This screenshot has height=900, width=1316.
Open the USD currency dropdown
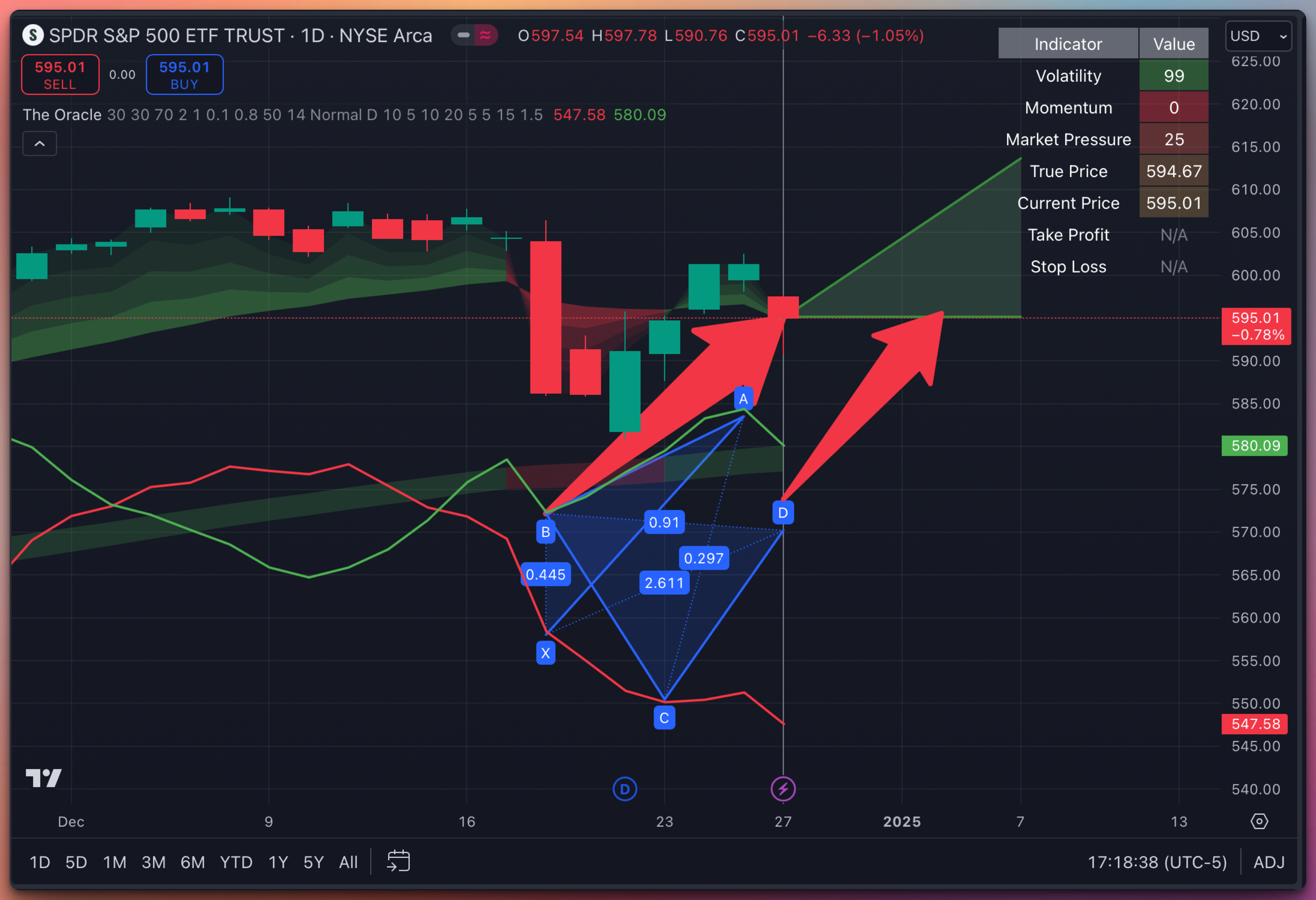[1258, 36]
